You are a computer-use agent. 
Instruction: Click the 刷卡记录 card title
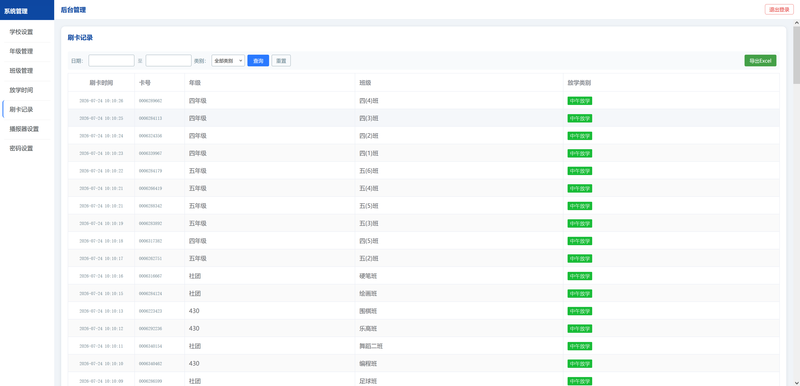(80, 37)
